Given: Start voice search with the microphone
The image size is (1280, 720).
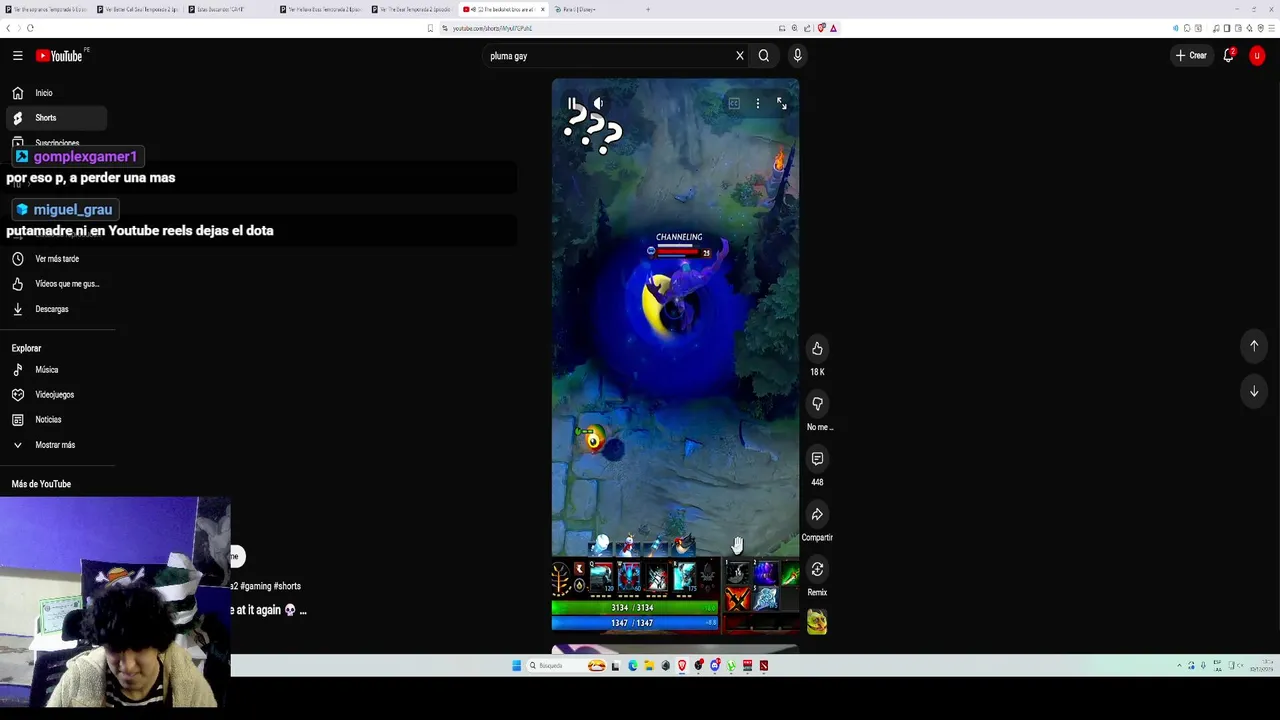Looking at the screenshot, I should [797, 56].
